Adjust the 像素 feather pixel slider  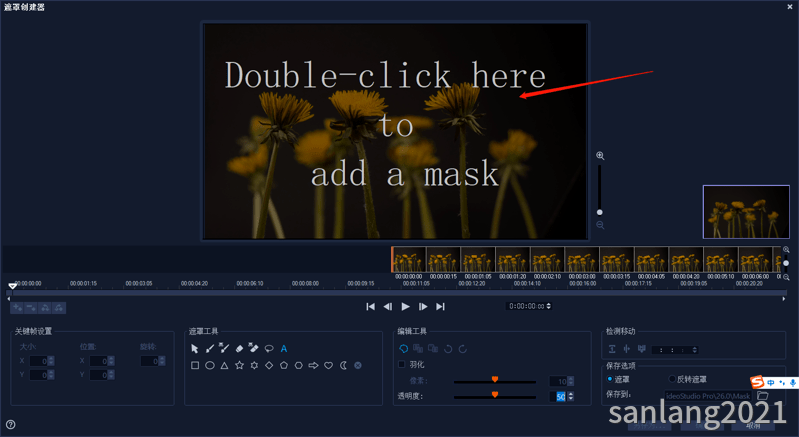pyautogui.click(x=494, y=380)
